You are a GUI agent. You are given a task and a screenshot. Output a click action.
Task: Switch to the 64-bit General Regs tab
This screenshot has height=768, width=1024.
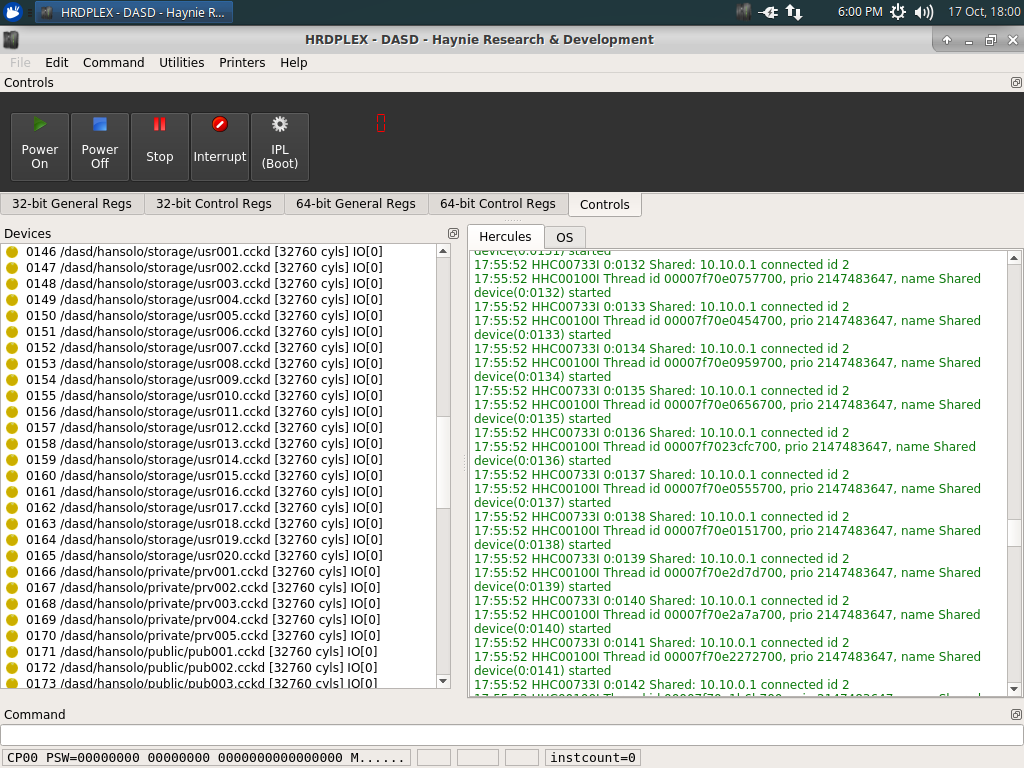pos(356,204)
